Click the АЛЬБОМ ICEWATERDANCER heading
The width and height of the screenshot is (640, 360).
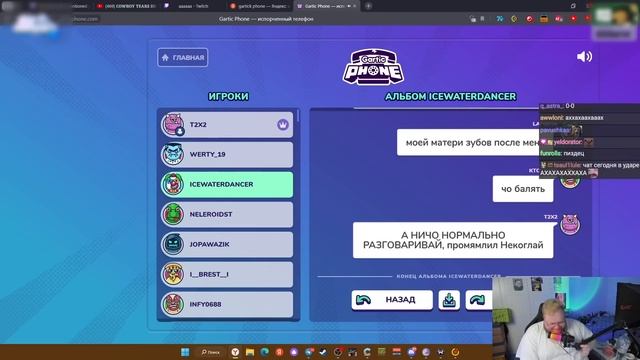451,97
